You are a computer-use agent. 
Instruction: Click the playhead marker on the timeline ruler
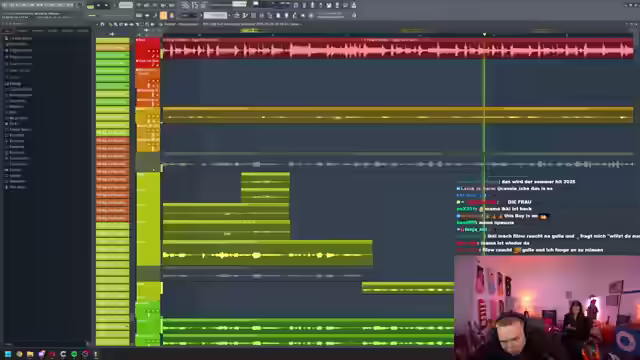pos(484,34)
